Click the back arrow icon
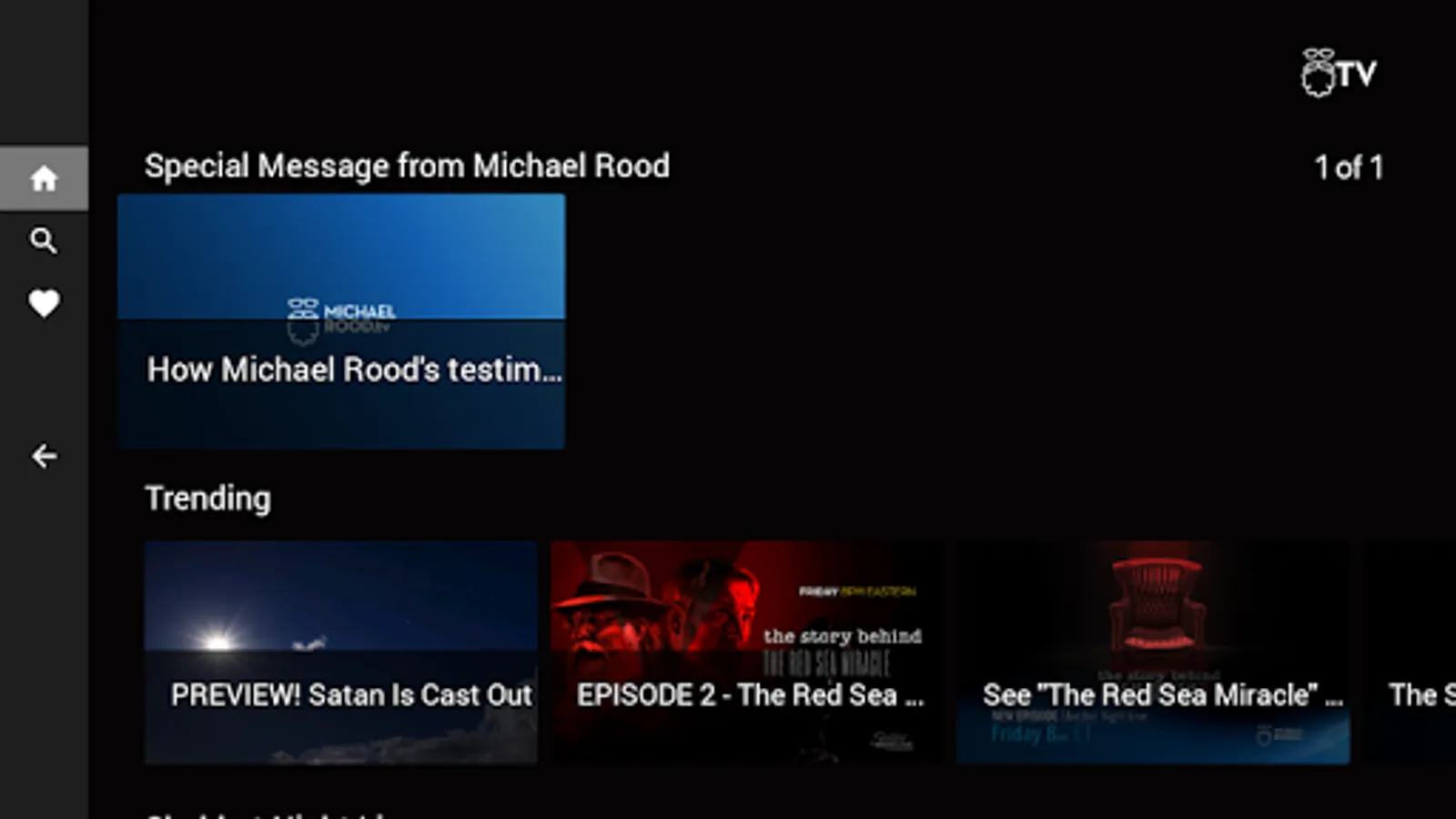Viewport: 1456px width, 819px height. click(44, 456)
